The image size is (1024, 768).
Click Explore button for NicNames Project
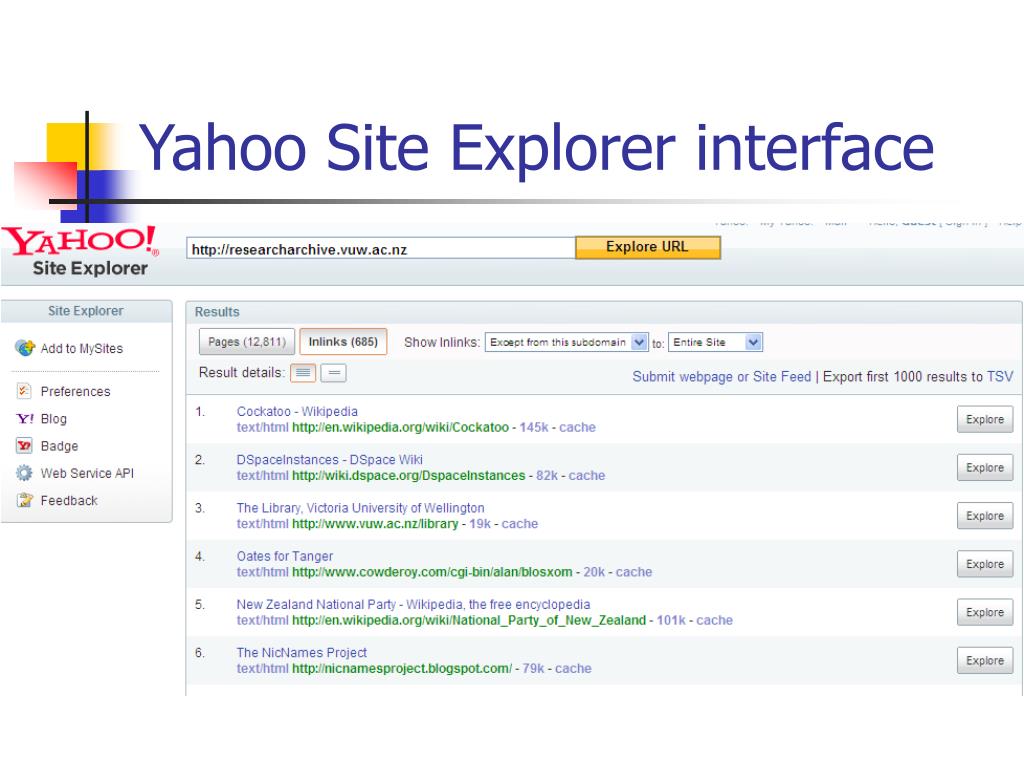(985, 661)
